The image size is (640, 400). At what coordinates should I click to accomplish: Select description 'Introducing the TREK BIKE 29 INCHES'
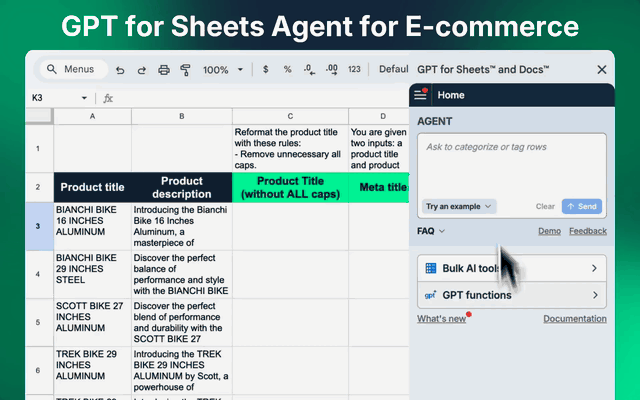[x=182, y=371]
